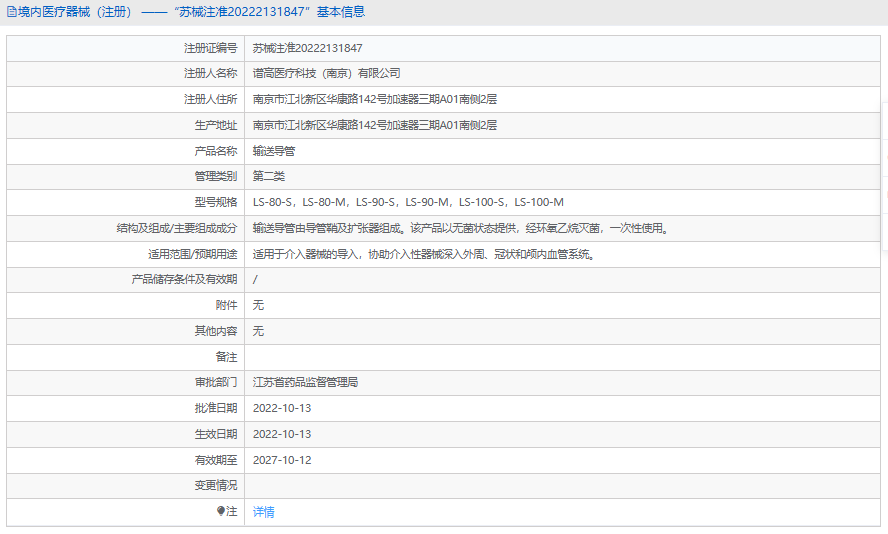Select the intended use text 适用于介入器械的导入
Screen dimensions: 888x534
425,254
